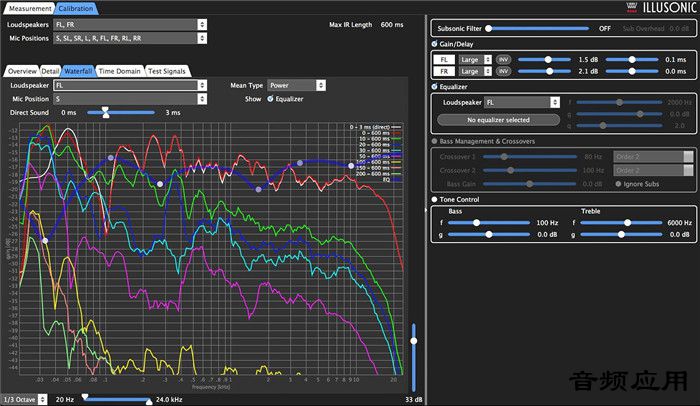The width and height of the screenshot is (700, 406).
Task: Toggle the Ignore Subs checkbox
Action: pos(618,184)
